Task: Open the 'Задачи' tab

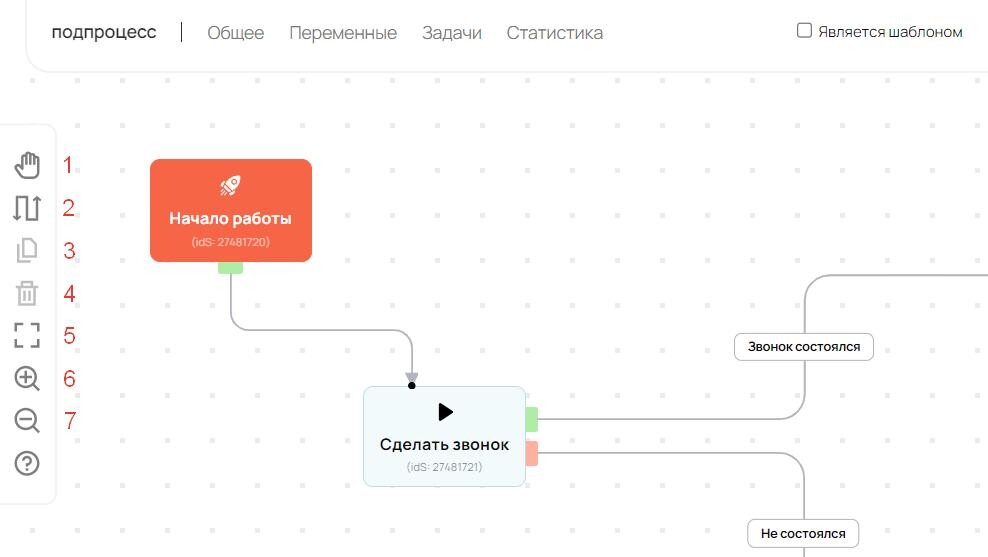Action: 452,33
